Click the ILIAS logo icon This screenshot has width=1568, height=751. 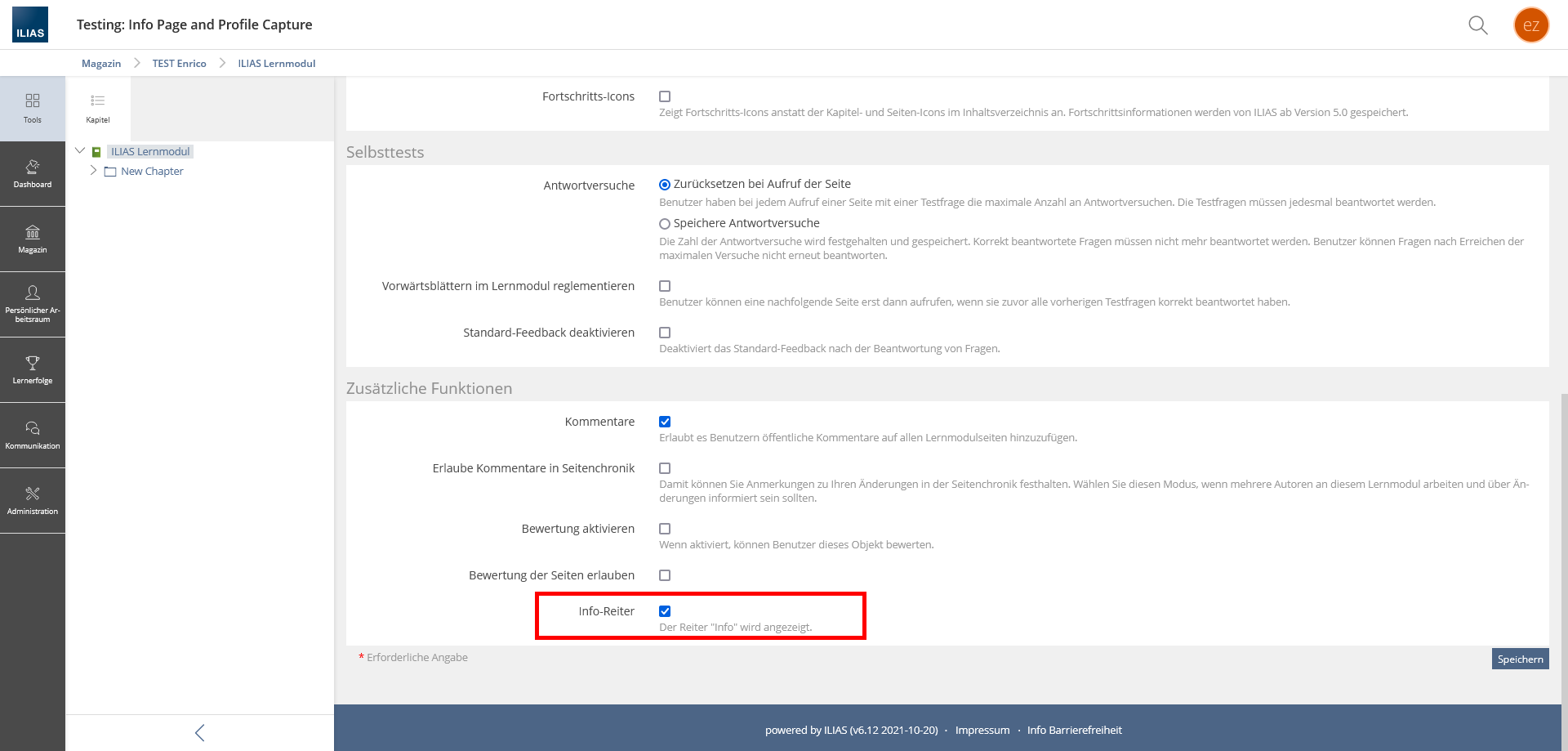pyautogui.click(x=30, y=25)
